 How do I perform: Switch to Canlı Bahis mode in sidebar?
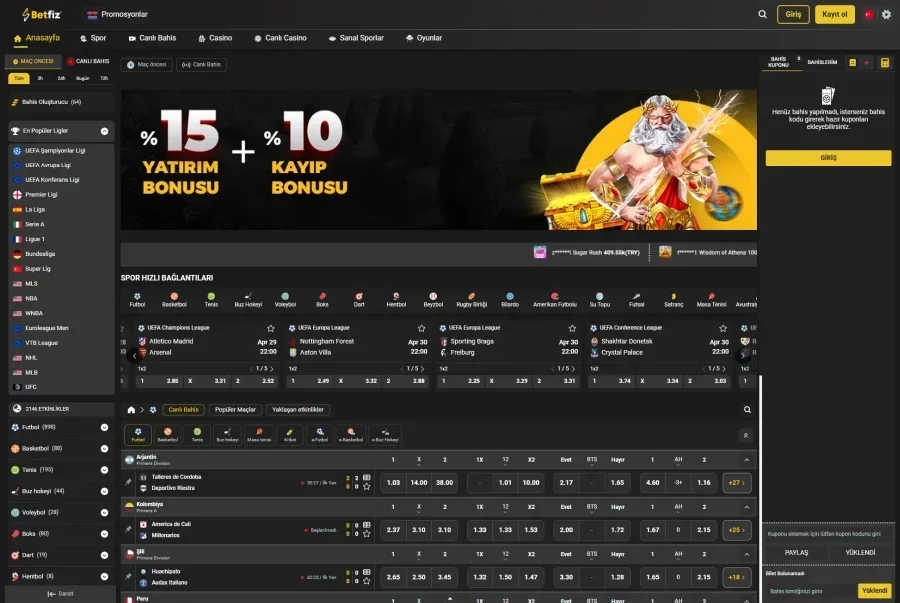click(88, 61)
